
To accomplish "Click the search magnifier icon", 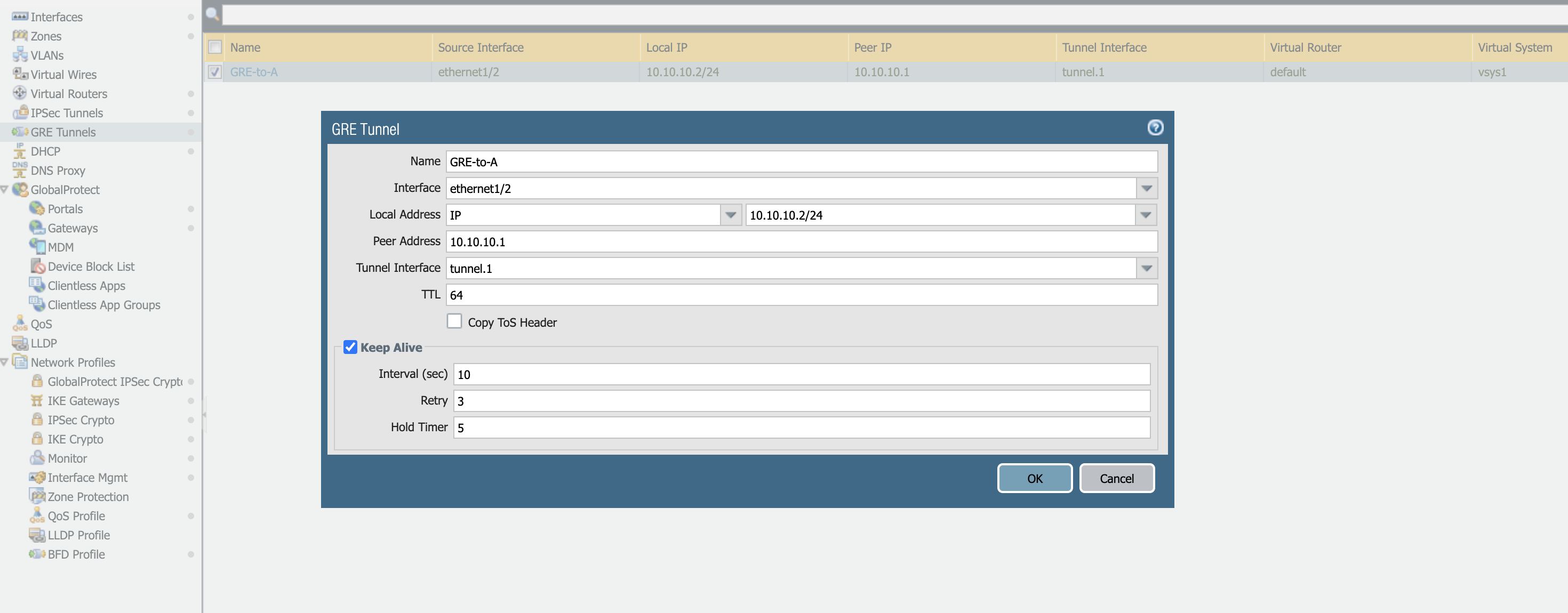I will 212,13.
